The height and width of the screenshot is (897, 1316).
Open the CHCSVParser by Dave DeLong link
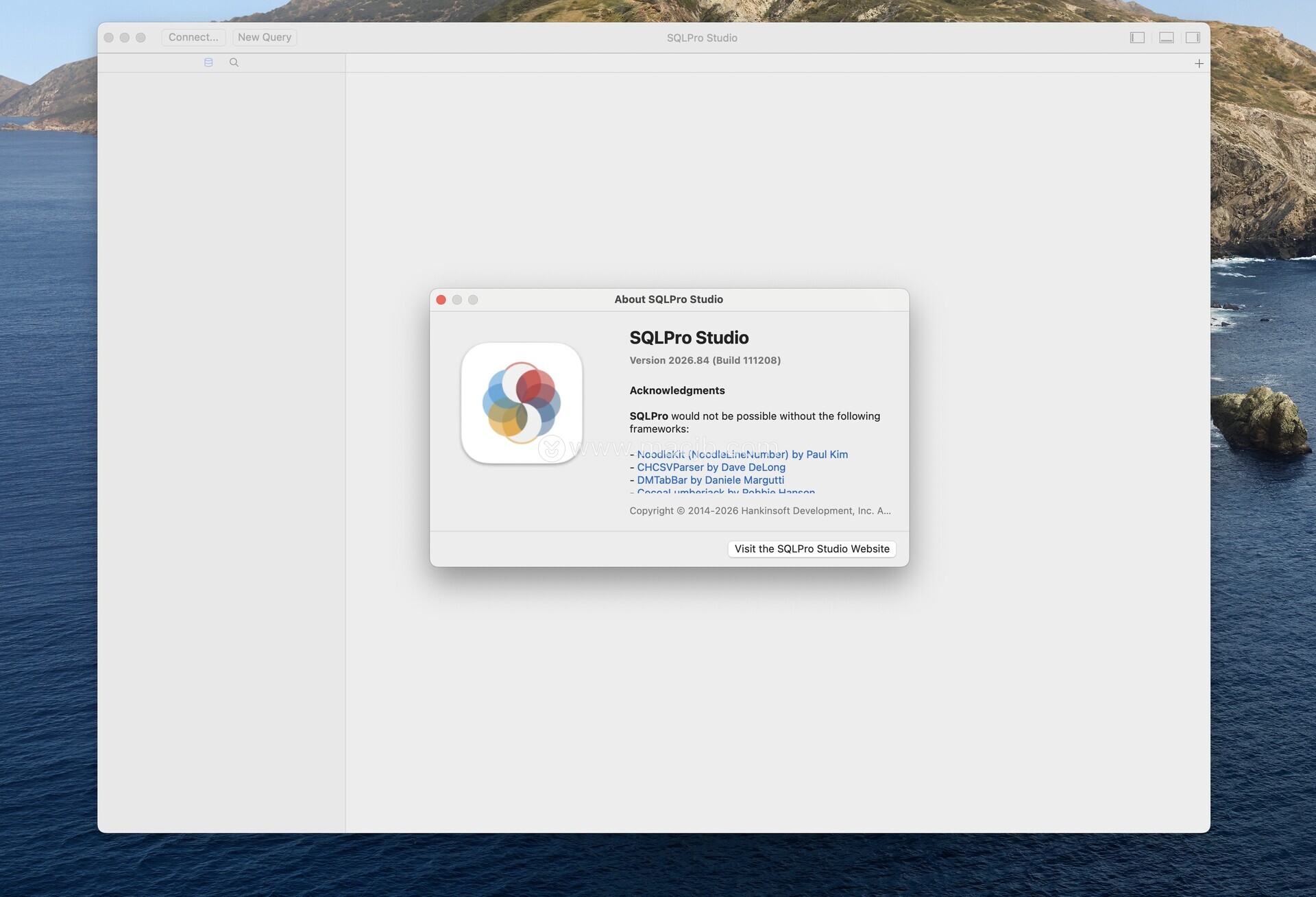point(711,467)
